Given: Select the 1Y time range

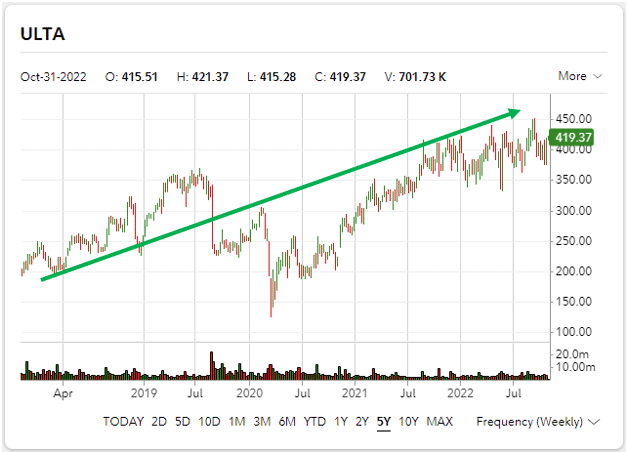Looking at the screenshot, I should [341, 422].
